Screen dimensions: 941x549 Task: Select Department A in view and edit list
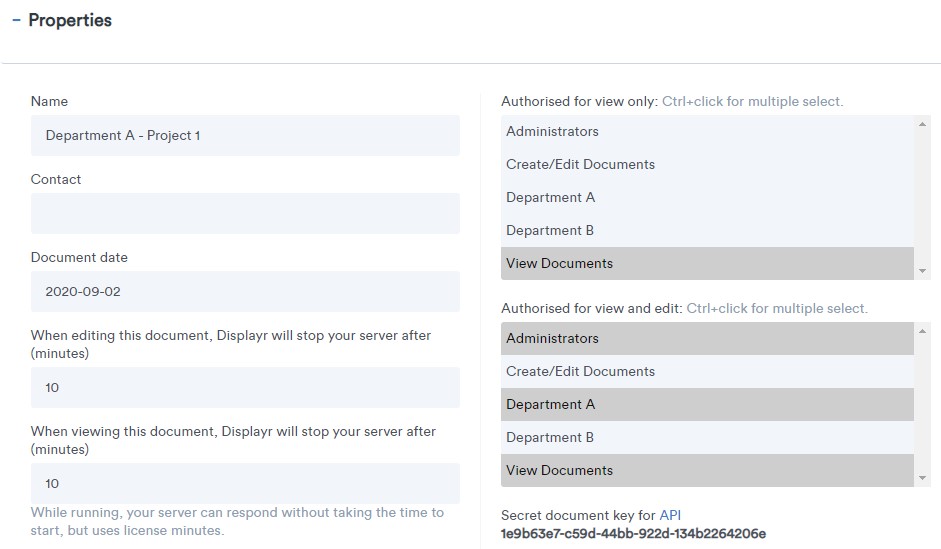coord(707,404)
